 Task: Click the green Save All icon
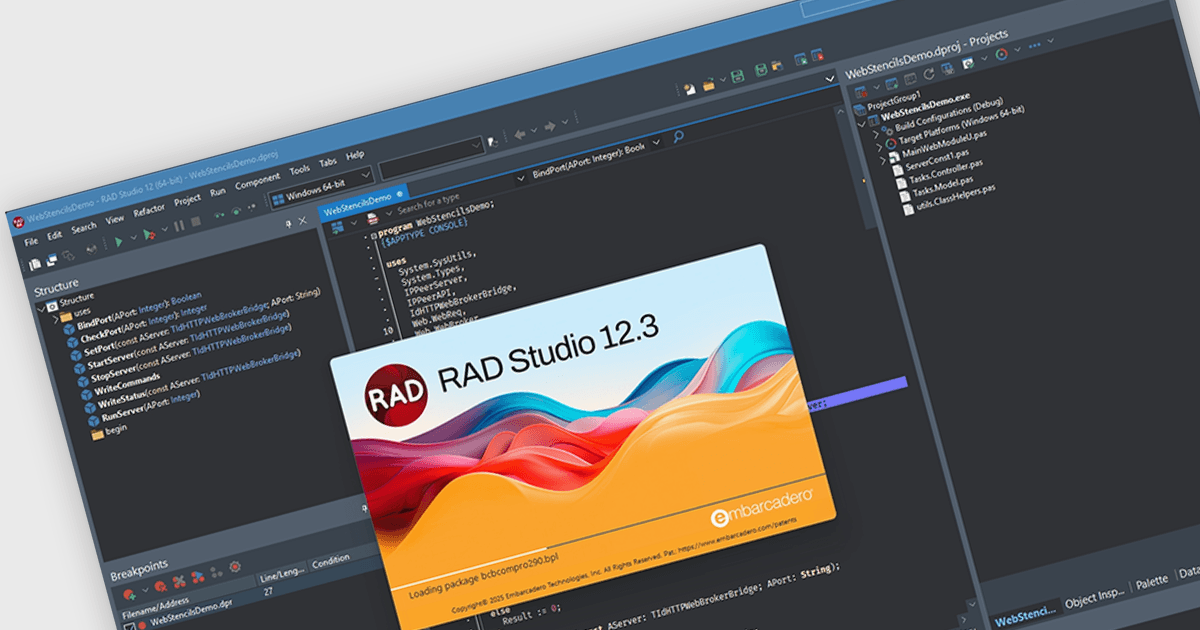tap(761, 70)
